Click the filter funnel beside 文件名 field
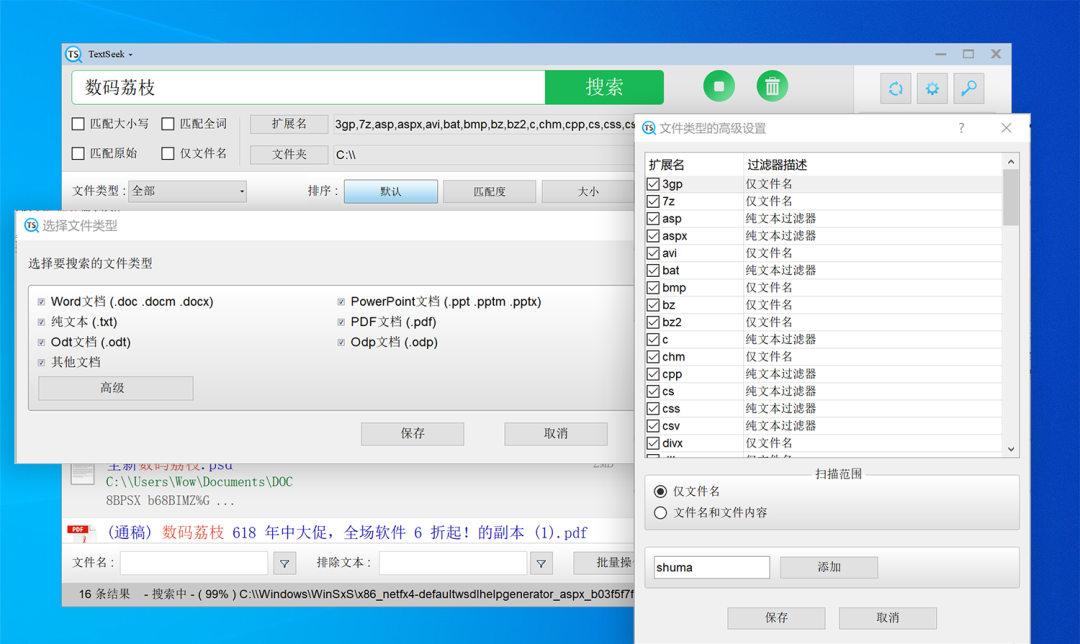 click(284, 563)
